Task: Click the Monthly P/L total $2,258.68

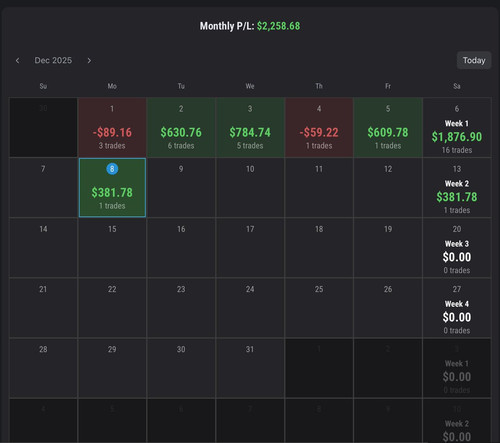Action: click(x=250, y=26)
